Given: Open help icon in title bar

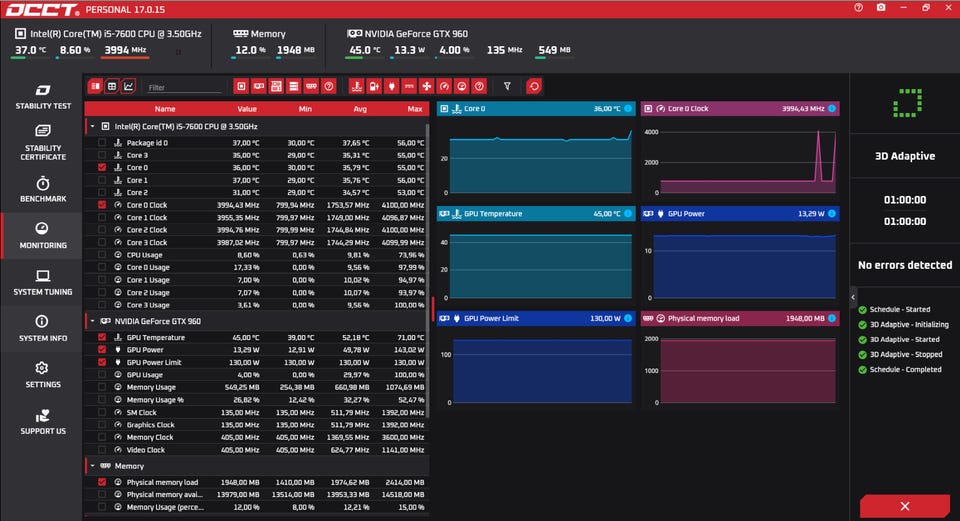Looking at the screenshot, I should (858, 8).
